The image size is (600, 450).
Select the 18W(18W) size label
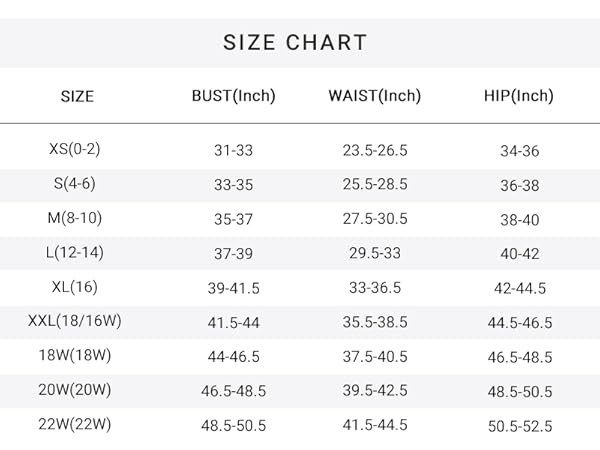(75, 355)
